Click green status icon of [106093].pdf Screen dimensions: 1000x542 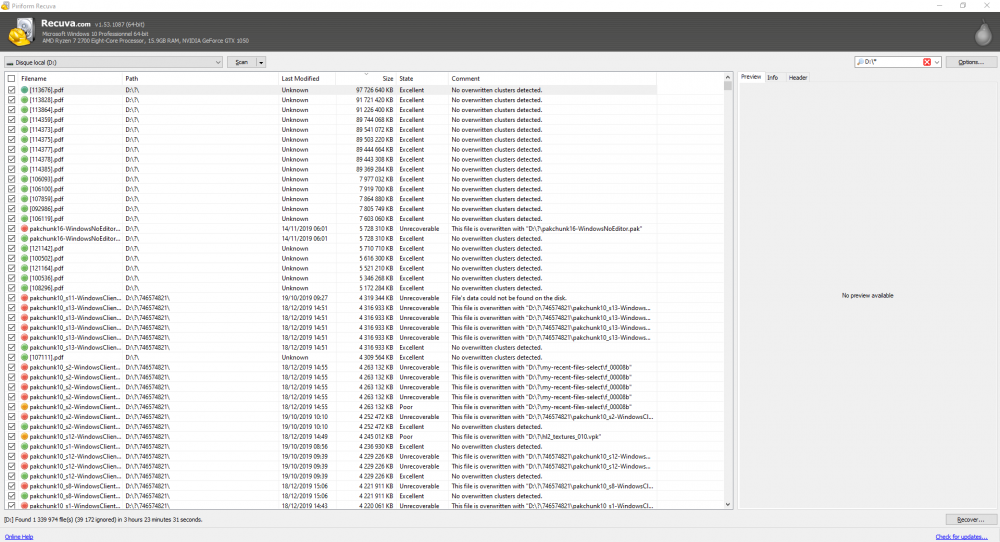(x=24, y=179)
